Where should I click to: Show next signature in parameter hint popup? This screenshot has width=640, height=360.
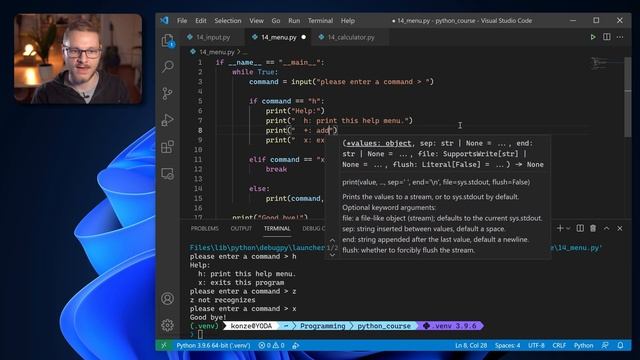click(x=332, y=255)
